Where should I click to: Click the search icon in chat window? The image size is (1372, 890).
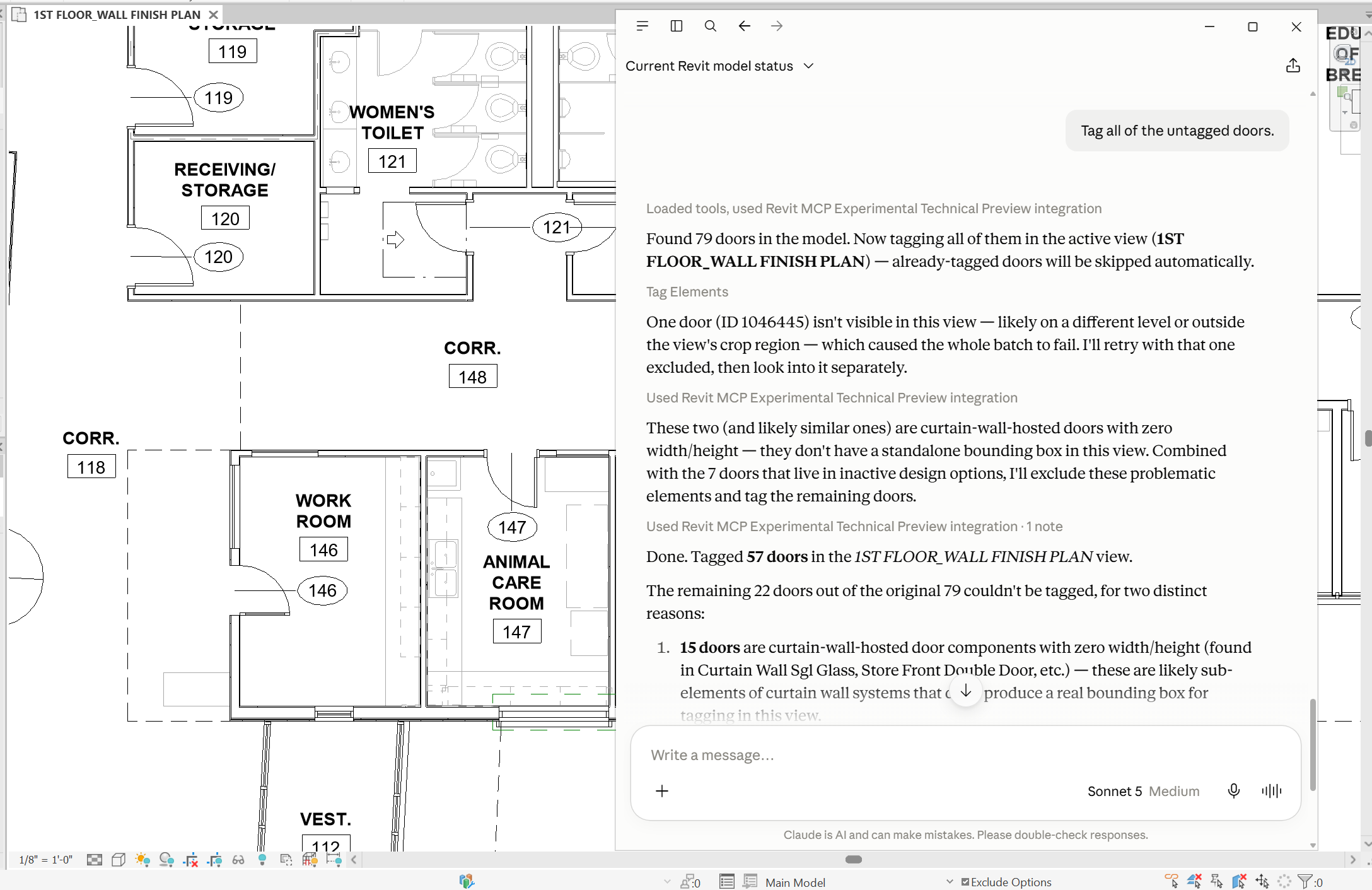[711, 26]
